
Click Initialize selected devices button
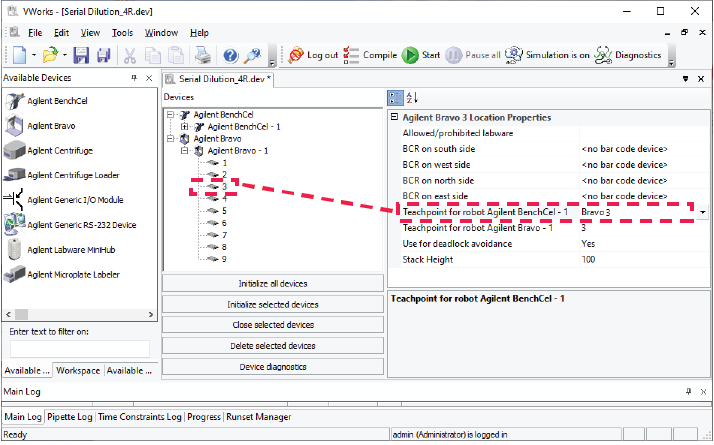pos(273,304)
